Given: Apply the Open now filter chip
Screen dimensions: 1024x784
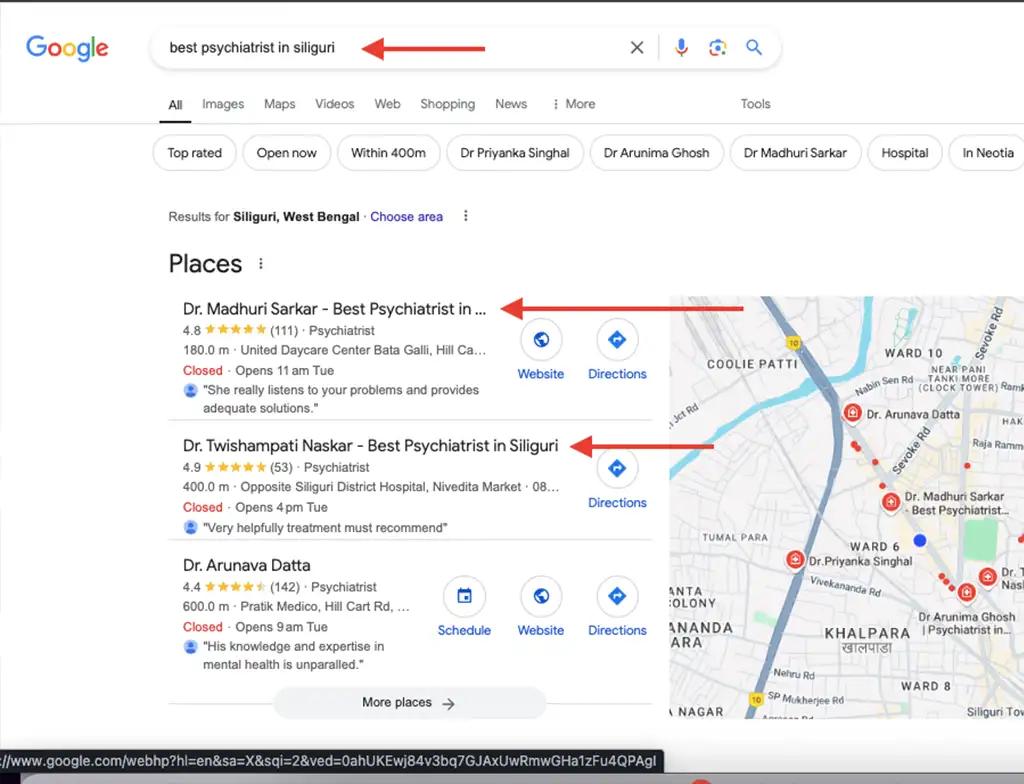Looking at the screenshot, I should (286, 153).
